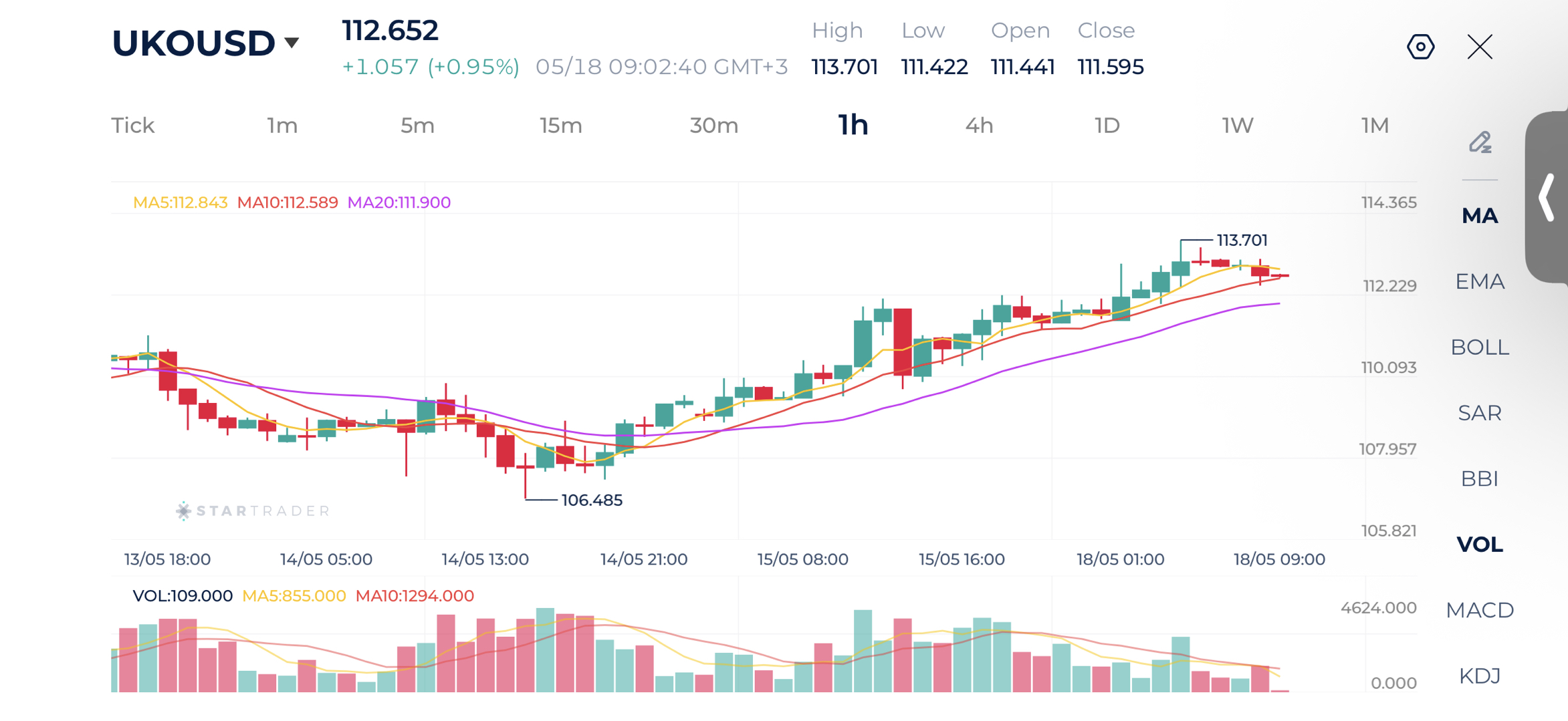Open chart settings hexagon icon
1568x721 pixels.
1420,47
